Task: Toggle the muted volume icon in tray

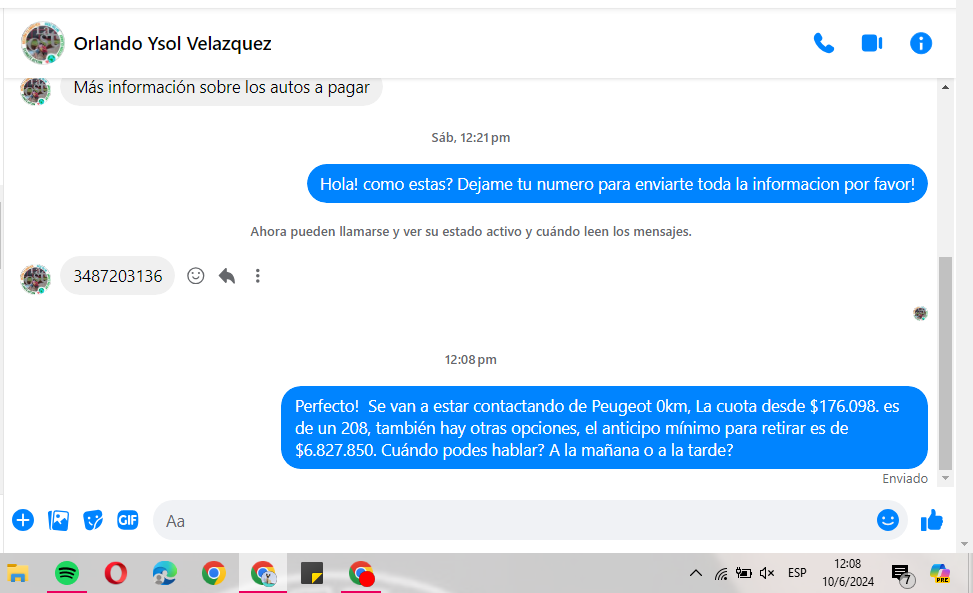Action: coord(767,573)
